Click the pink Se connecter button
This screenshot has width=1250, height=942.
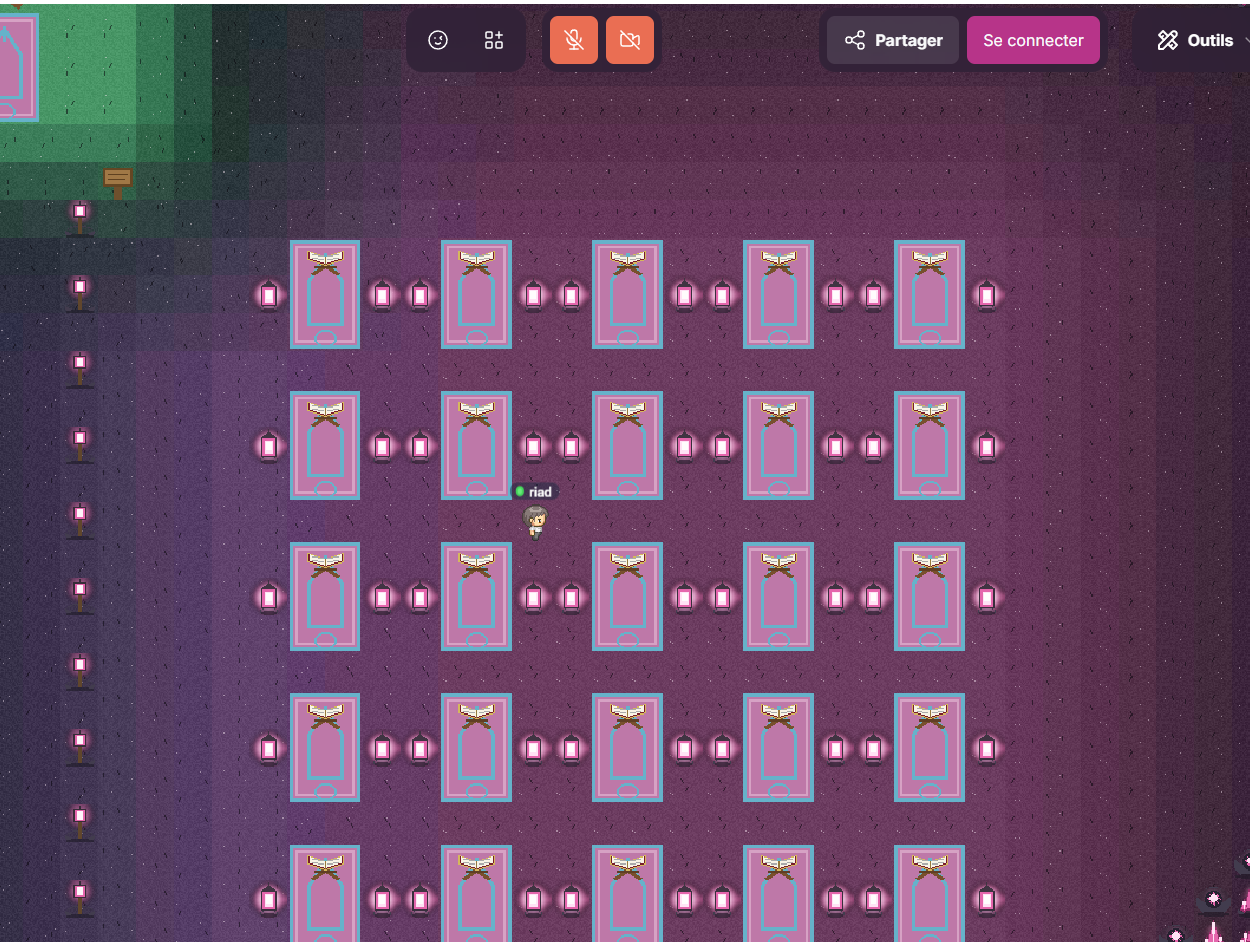[1033, 40]
